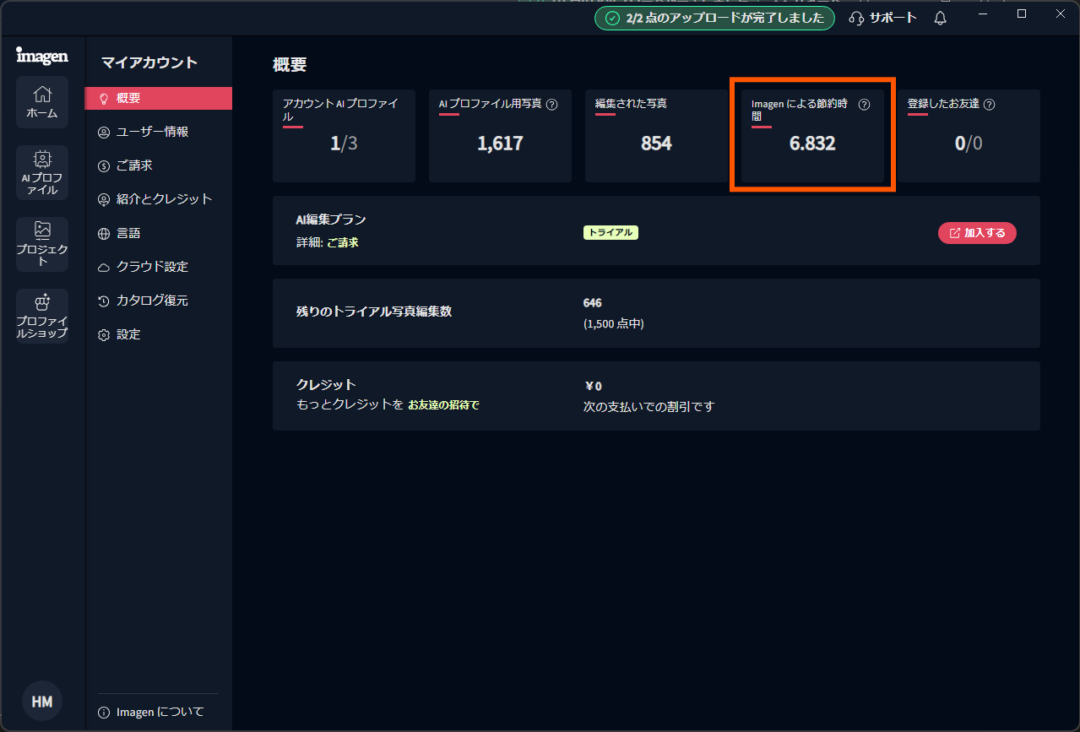Open the HM user avatar
Screen dimensions: 1080x732
click(x=42, y=702)
